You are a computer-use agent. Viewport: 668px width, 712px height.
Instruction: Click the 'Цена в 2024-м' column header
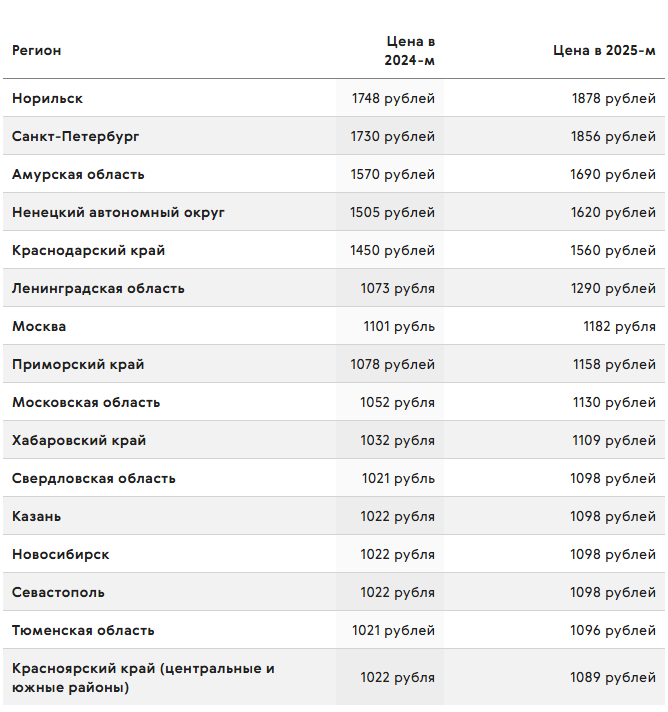410,50
